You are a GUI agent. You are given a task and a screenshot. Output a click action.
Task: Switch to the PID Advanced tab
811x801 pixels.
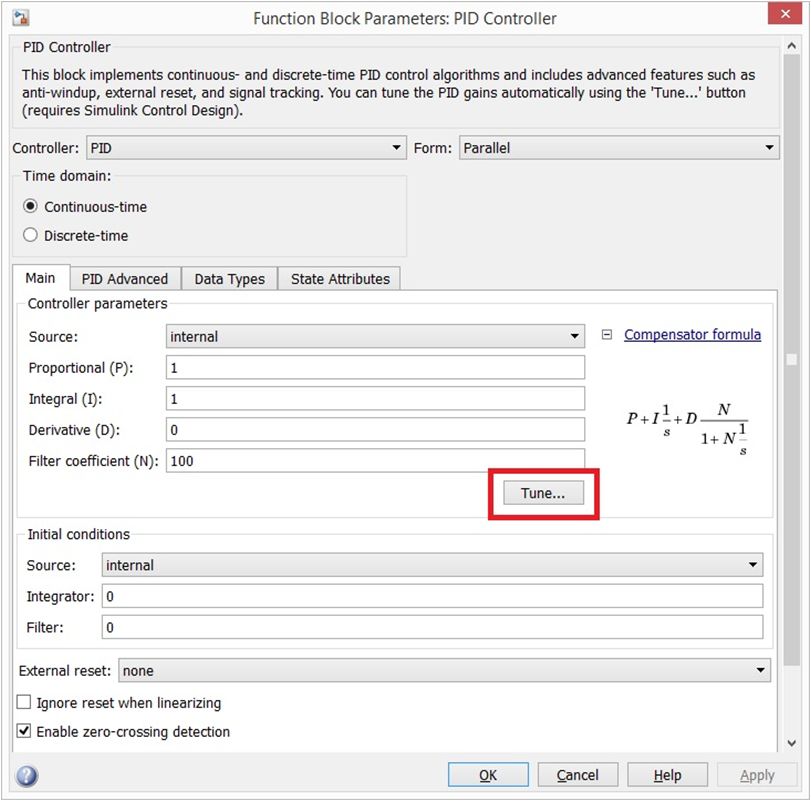125,279
